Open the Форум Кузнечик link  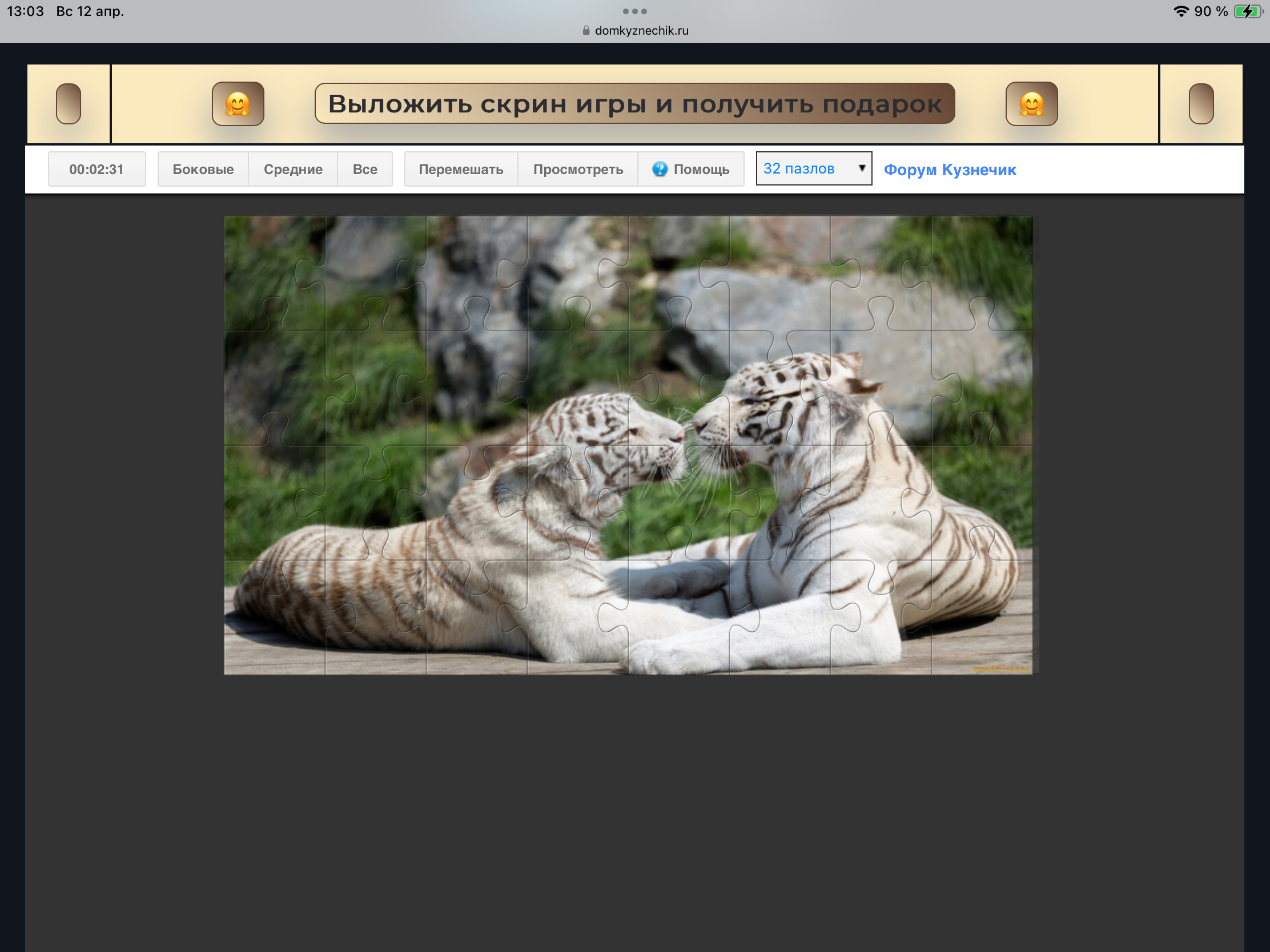click(950, 170)
